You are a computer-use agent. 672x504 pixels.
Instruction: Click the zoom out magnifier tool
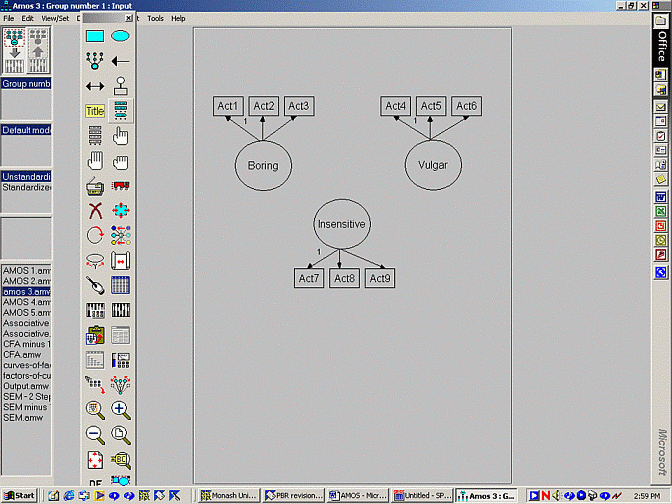[x=95, y=434]
